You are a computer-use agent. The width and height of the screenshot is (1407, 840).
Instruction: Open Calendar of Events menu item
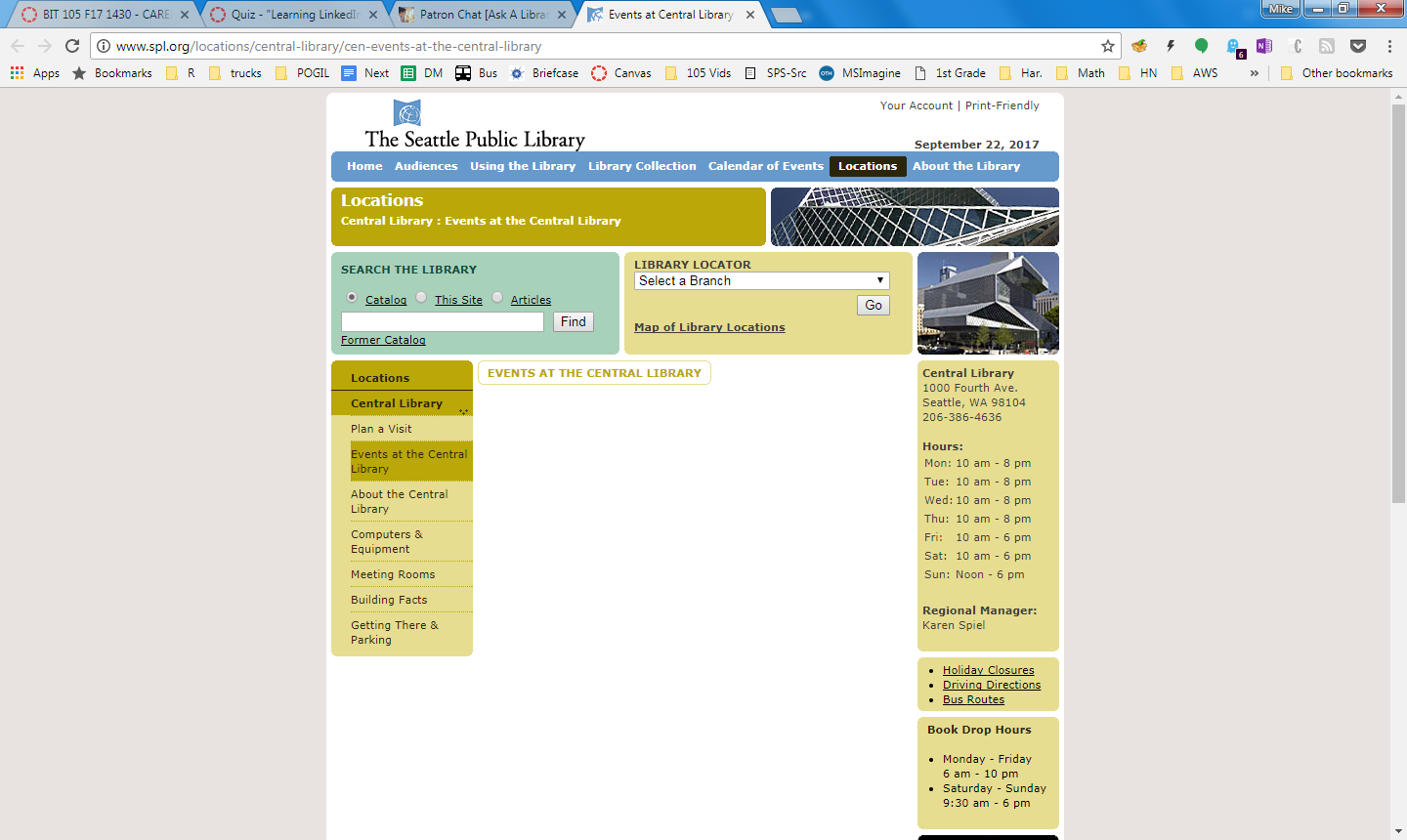(766, 166)
